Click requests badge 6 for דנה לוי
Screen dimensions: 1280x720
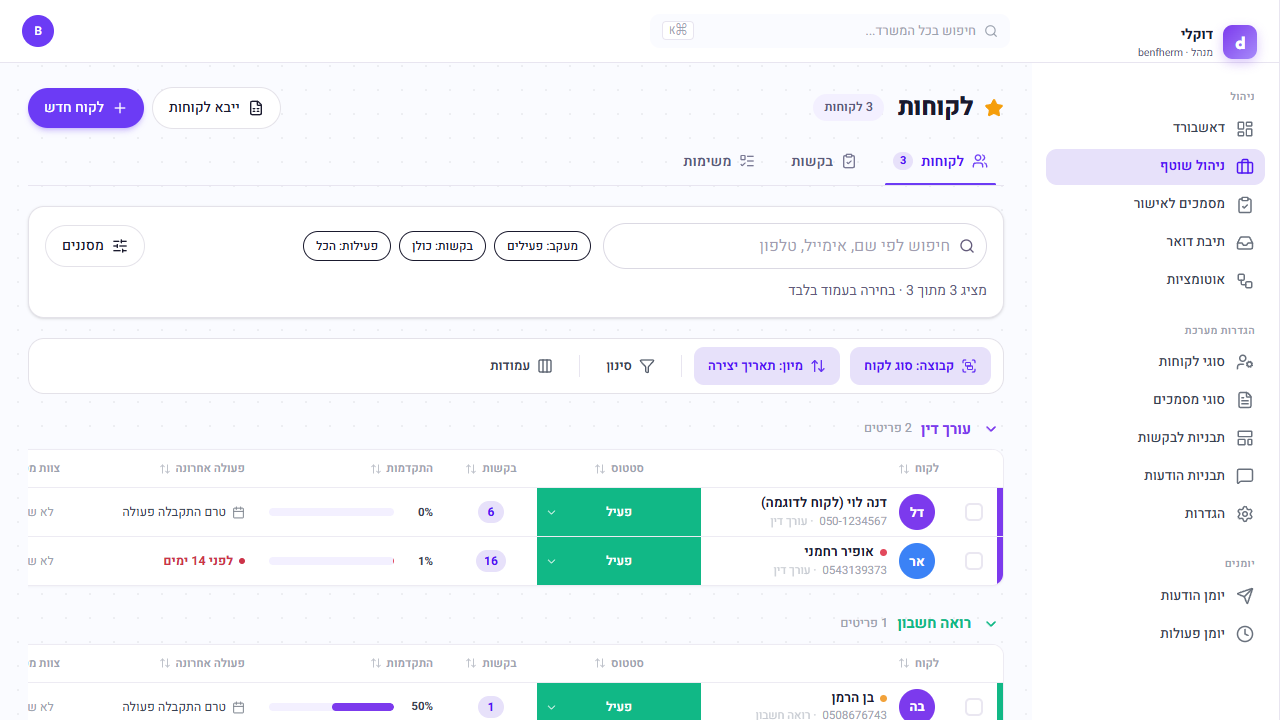[491, 512]
